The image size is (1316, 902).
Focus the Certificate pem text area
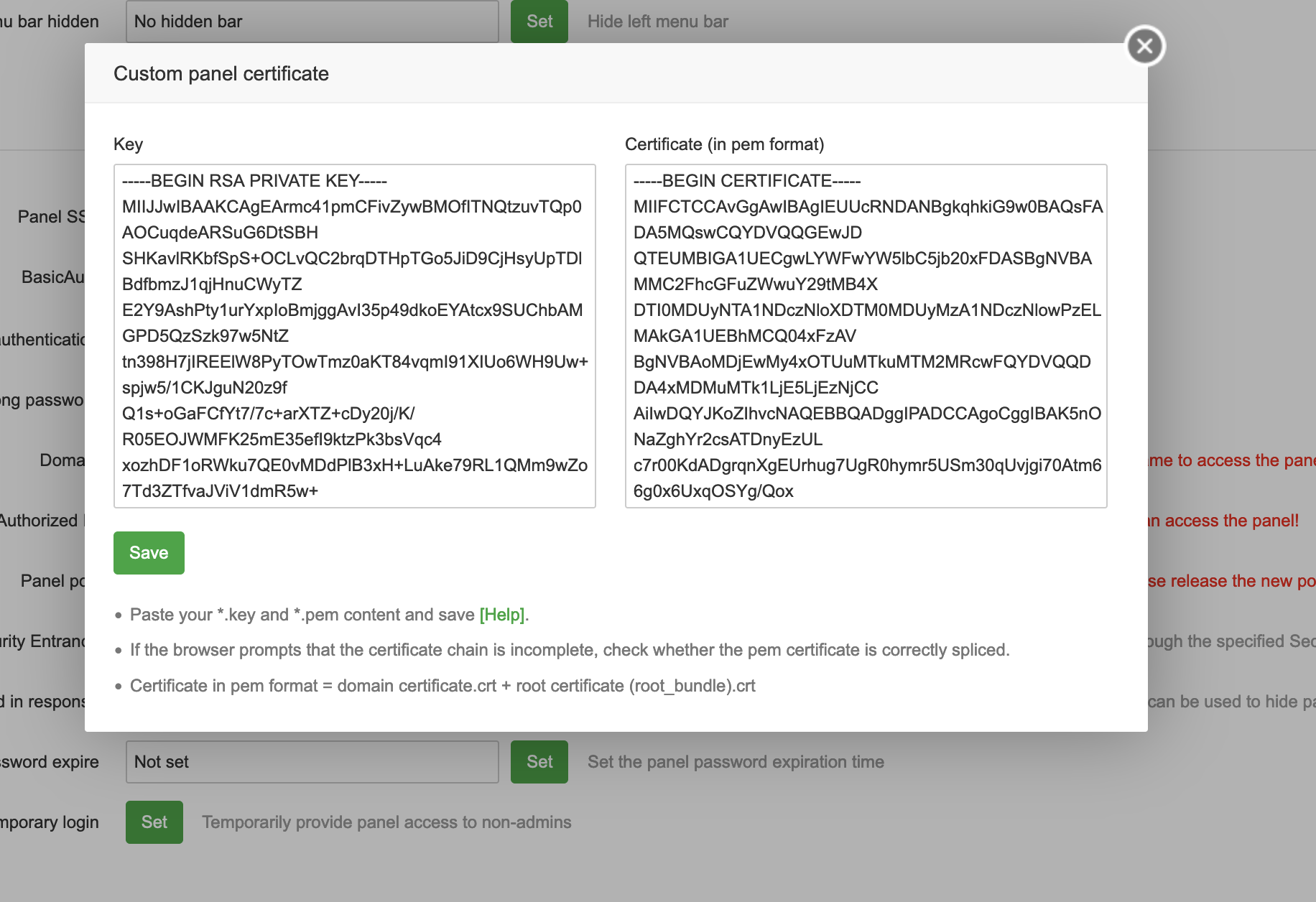click(x=866, y=335)
